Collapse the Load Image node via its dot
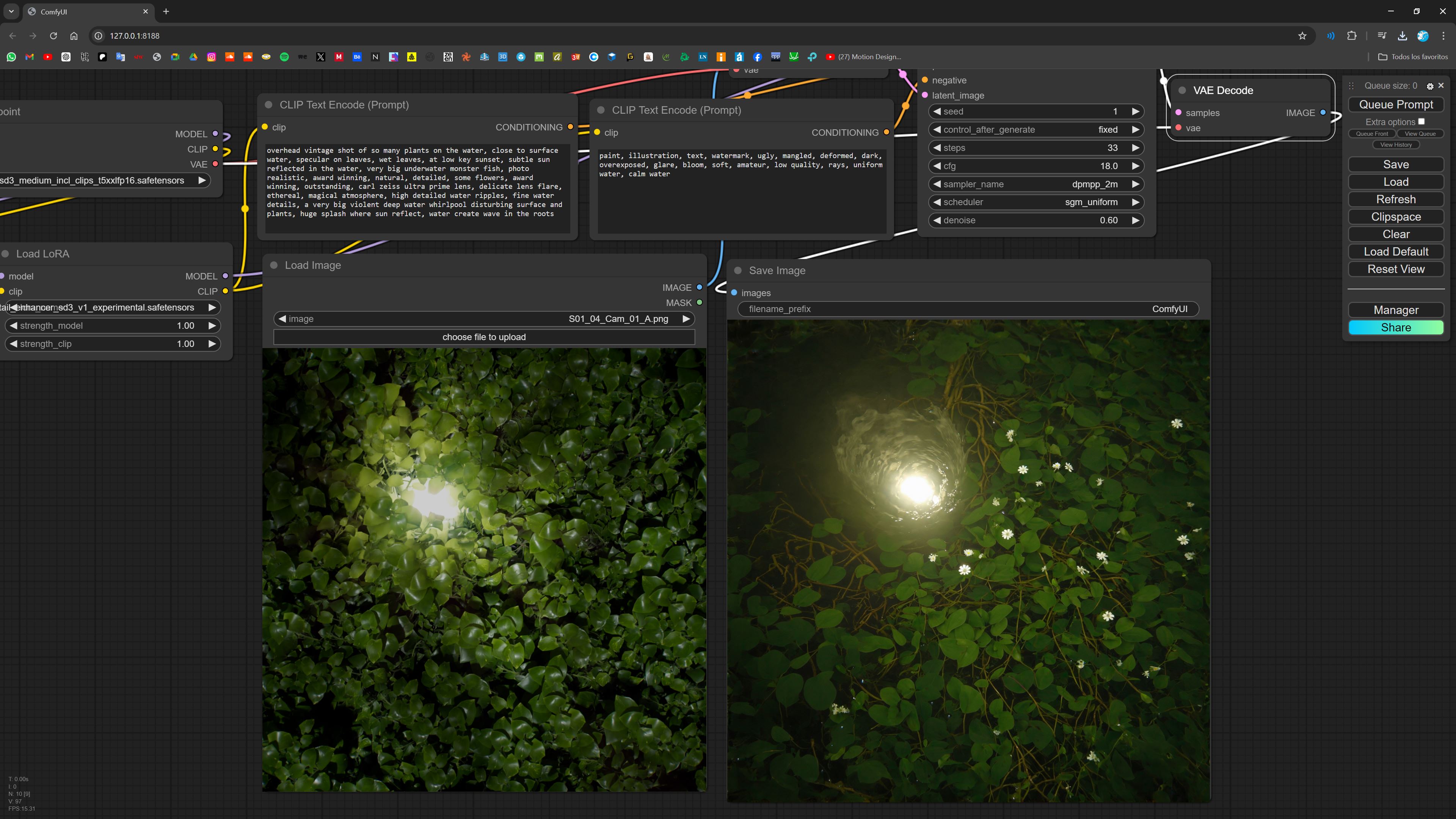The width and height of the screenshot is (1456, 819). click(273, 265)
